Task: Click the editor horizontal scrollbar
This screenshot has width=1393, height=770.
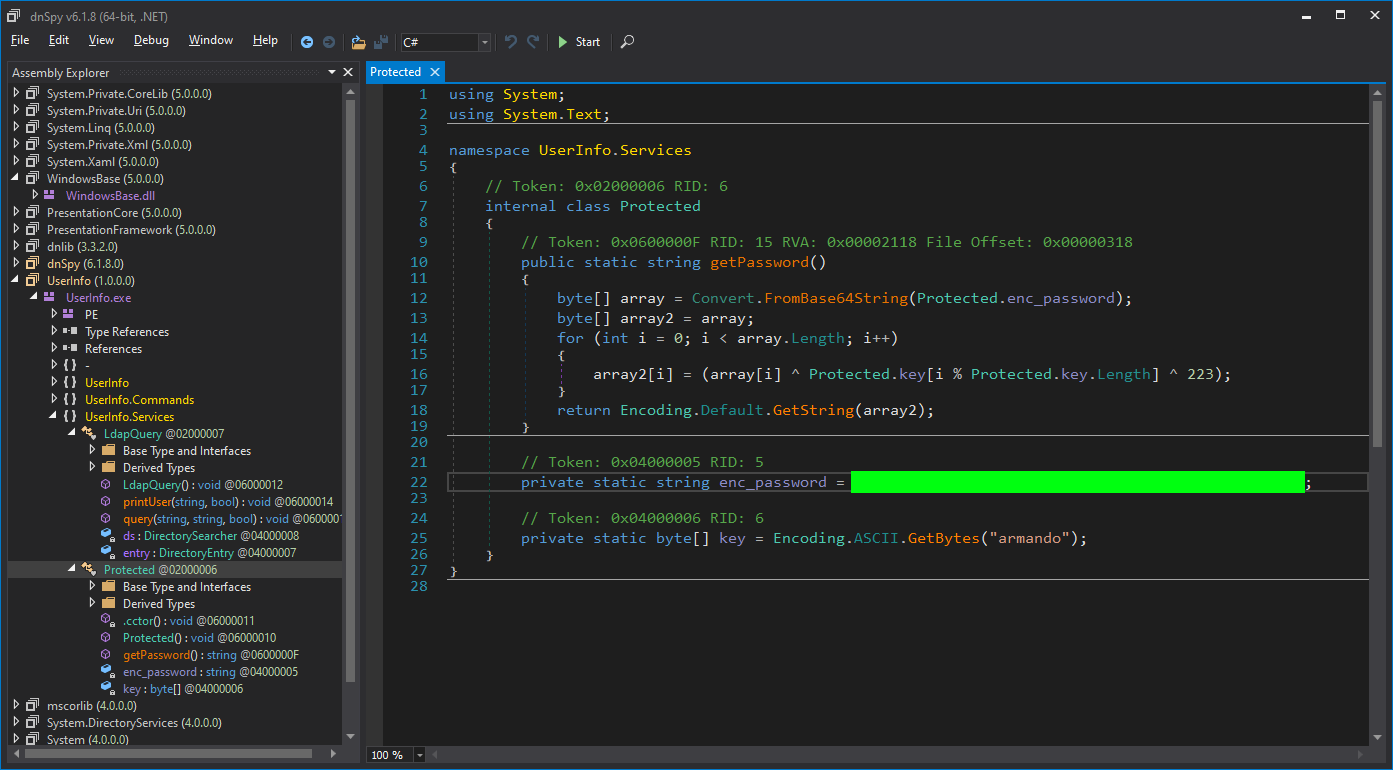Action: click(895, 755)
